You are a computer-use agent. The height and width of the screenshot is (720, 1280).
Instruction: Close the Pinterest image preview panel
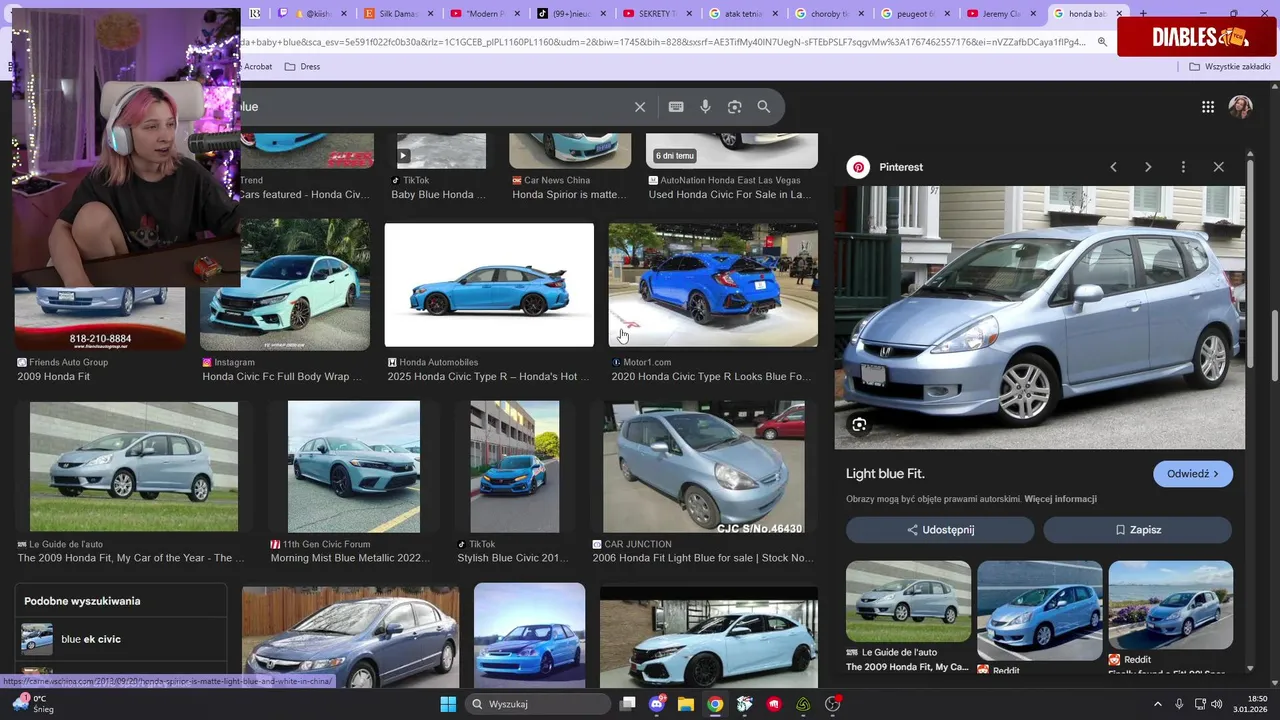point(1218,167)
